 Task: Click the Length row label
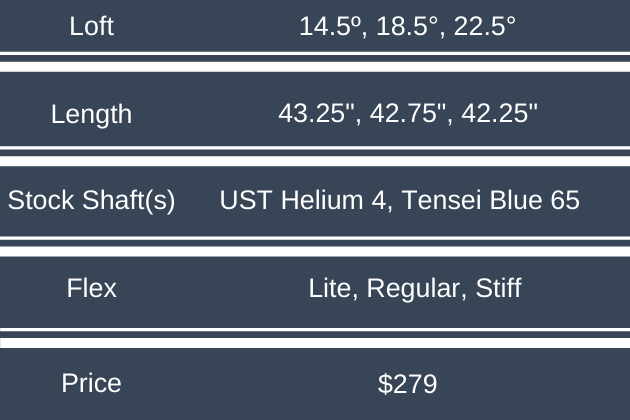(91, 114)
